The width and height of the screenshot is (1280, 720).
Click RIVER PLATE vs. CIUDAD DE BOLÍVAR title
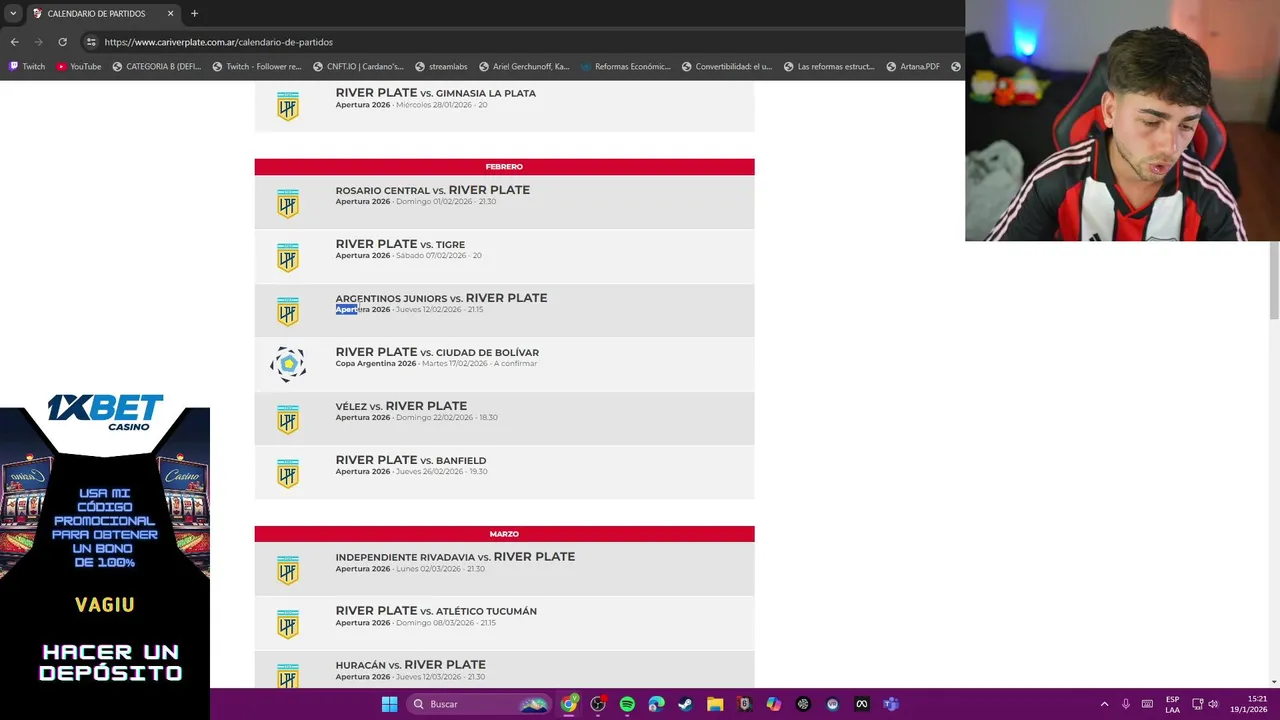coord(437,352)
